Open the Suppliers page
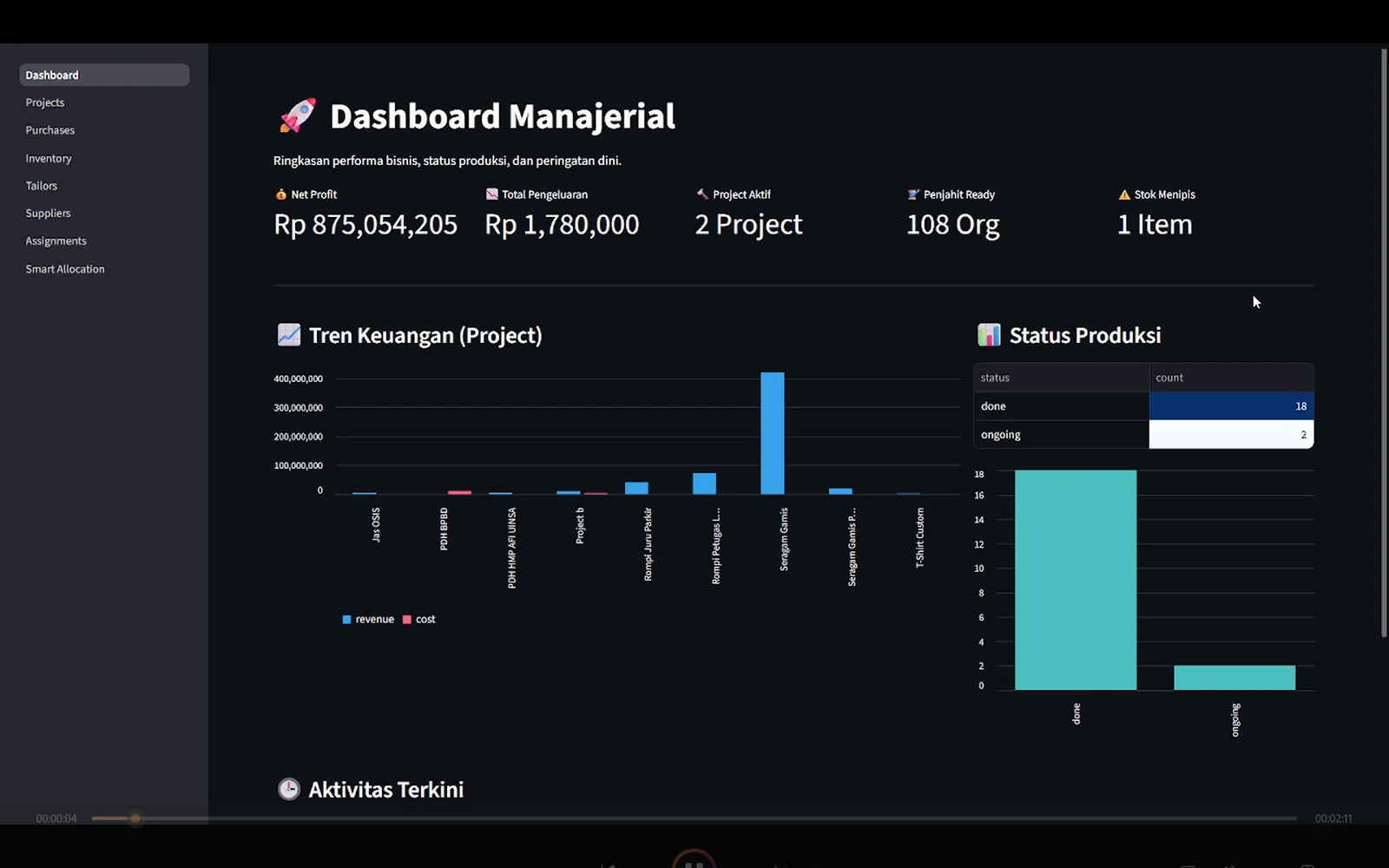The height and width of the screenshot is (868, 1389). point(48,213)
